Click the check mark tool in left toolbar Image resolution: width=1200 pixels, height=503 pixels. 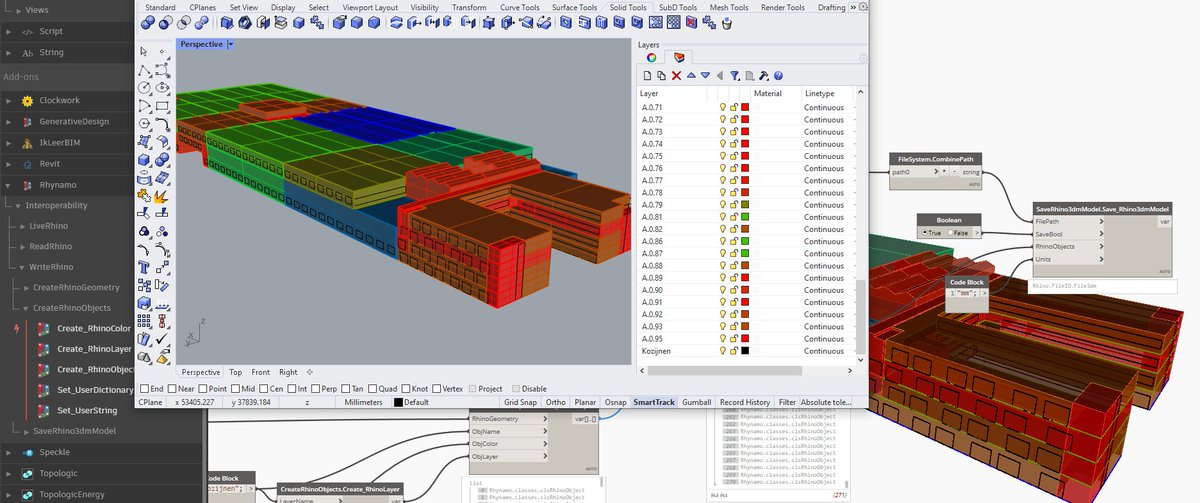(x=162, y=340)
